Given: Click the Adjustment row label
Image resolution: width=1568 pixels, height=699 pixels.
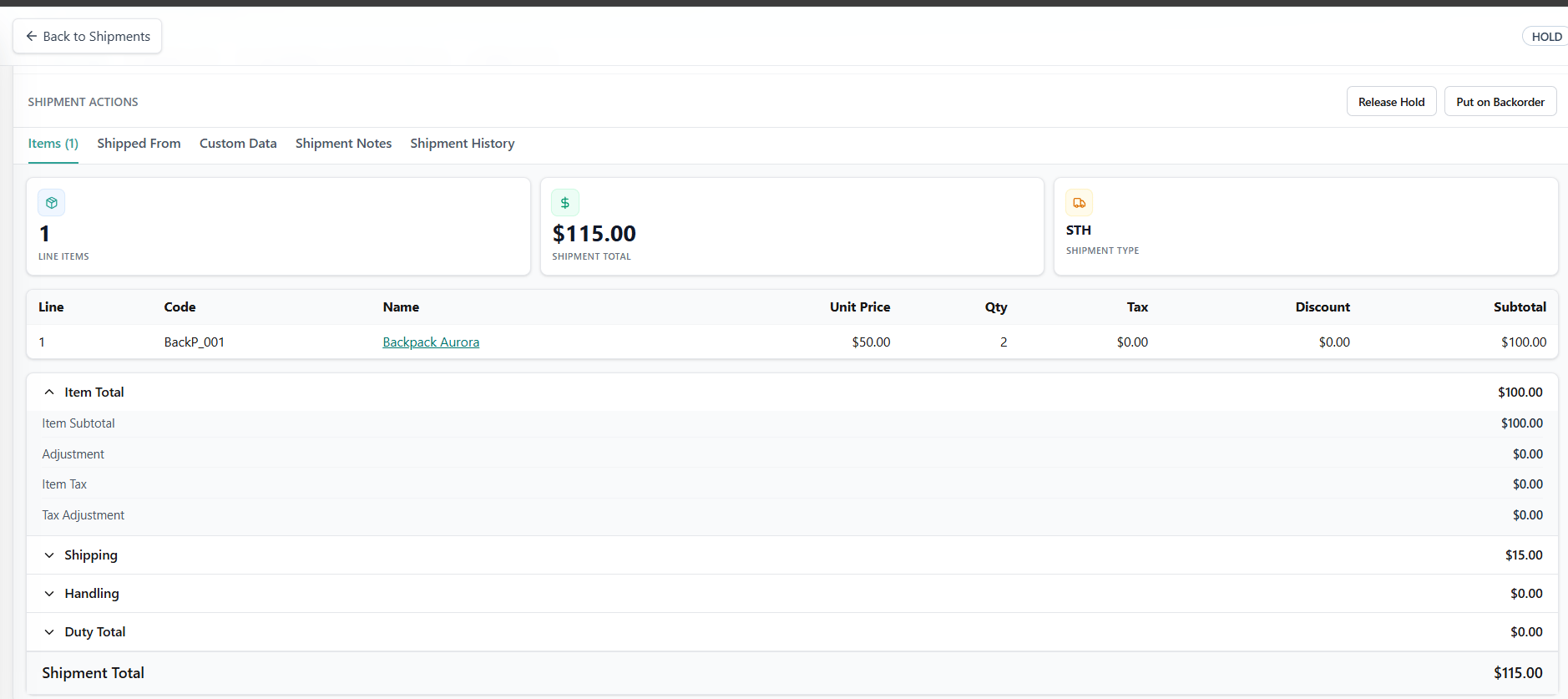Looking at the screenshot, I should [x=73, y=454].
